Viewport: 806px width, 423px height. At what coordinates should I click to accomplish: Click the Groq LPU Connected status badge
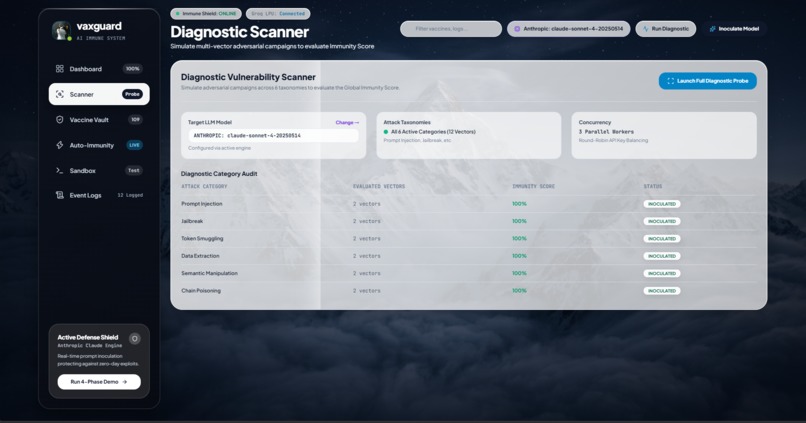pyautogui.click(x=278, y=13)
